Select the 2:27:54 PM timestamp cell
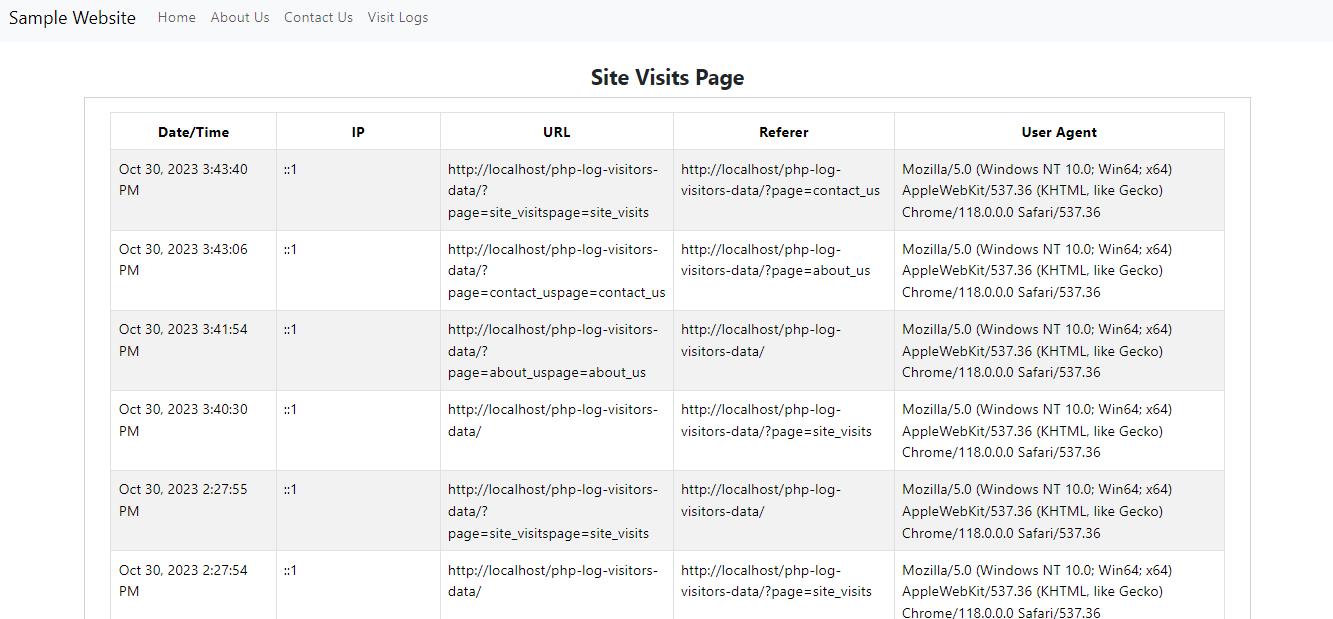The width and height of the screenshot is (1333, 619). pyautogui.click(x=183, y=581)
